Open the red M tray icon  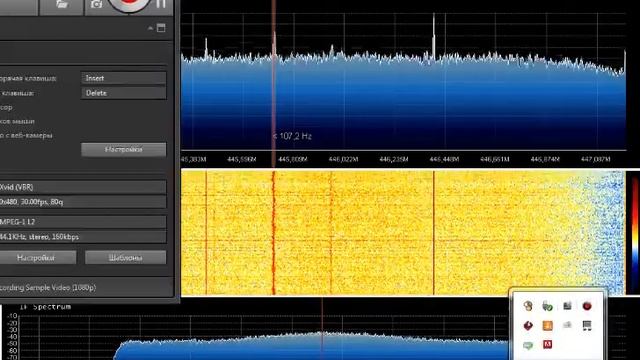(x=548, y=345)
